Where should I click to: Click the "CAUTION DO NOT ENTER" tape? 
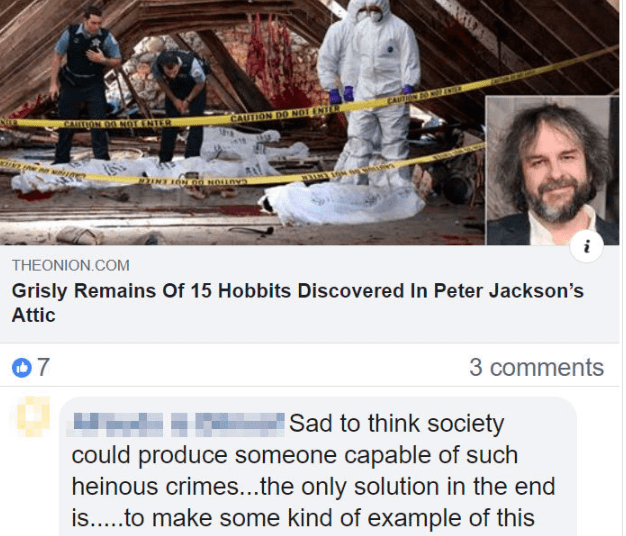tap(285, 113)
